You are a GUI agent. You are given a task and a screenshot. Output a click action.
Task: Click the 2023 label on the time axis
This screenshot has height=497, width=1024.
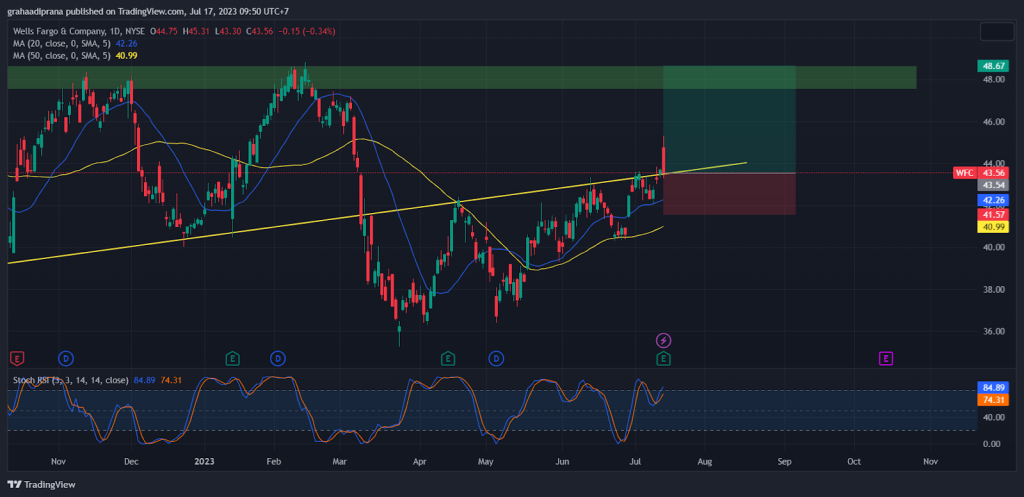(204, 462)
